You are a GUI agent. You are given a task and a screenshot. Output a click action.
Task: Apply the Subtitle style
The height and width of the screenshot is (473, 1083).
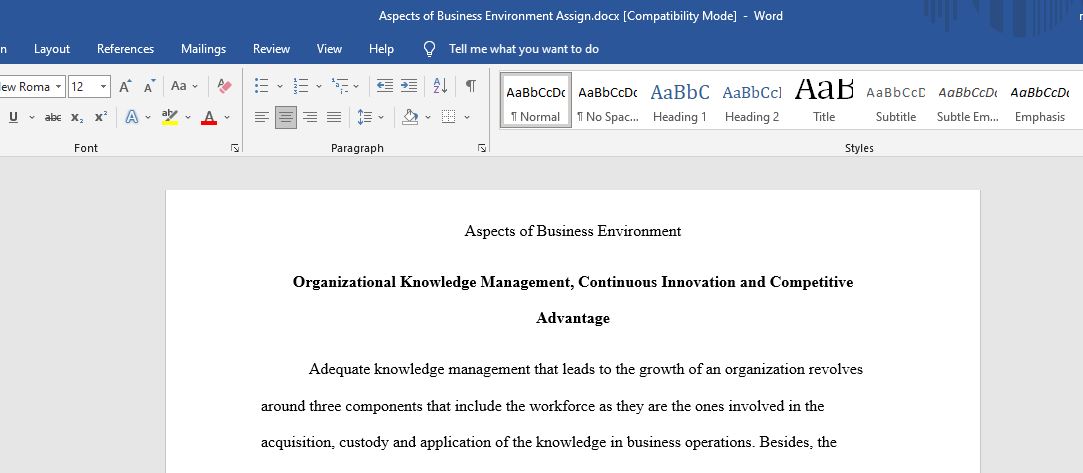click(x=896, y=101)
